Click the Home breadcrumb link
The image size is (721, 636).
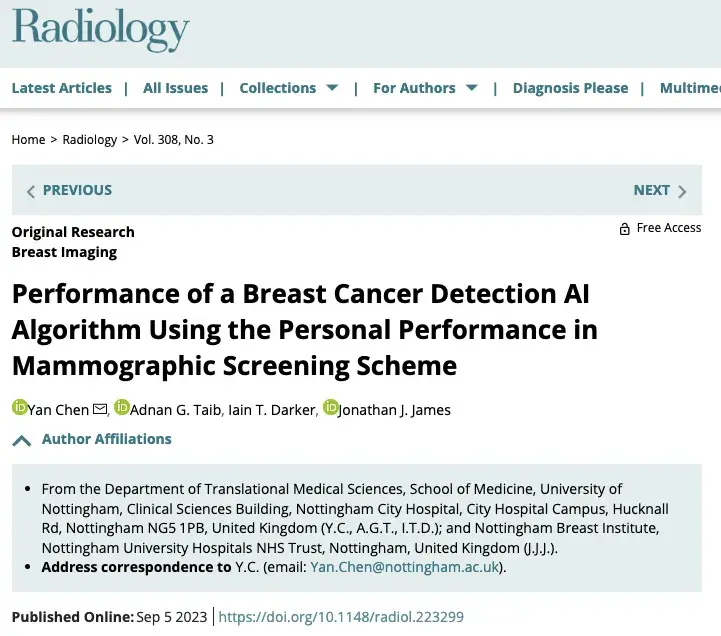(28, 140)
